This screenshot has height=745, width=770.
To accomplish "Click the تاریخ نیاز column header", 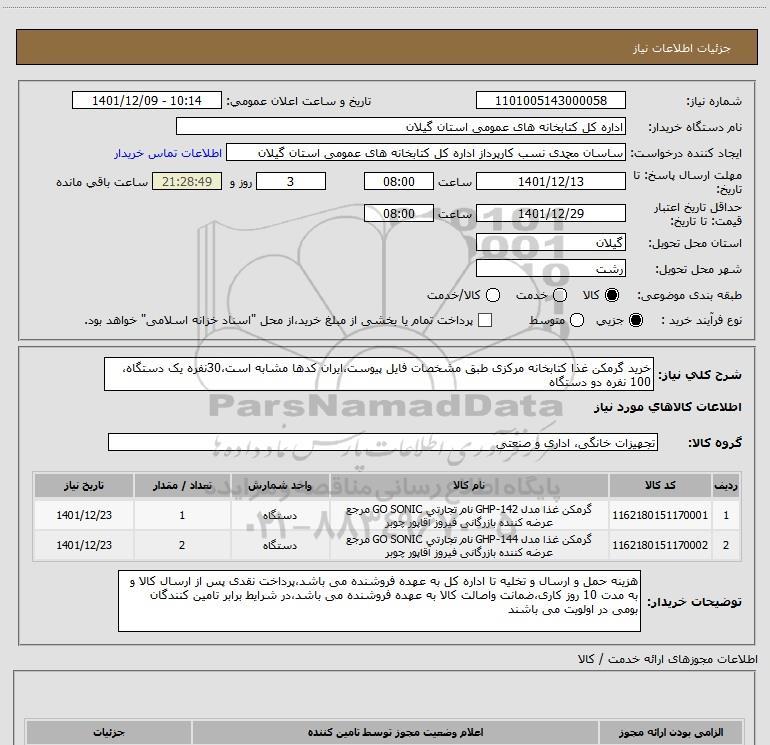I will coord(83,485).
